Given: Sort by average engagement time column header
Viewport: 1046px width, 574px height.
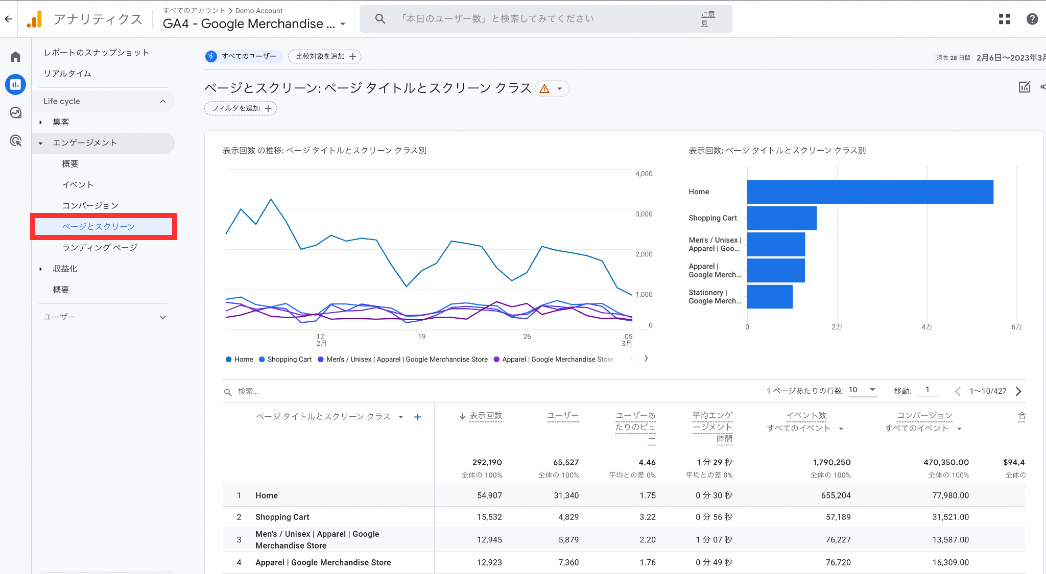Looking at the screenshot, I should point(712,426).
